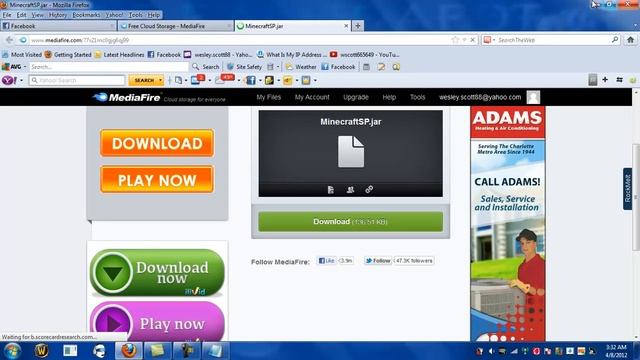Click AVG toolbar Search magnifier button

pos(206,67)
